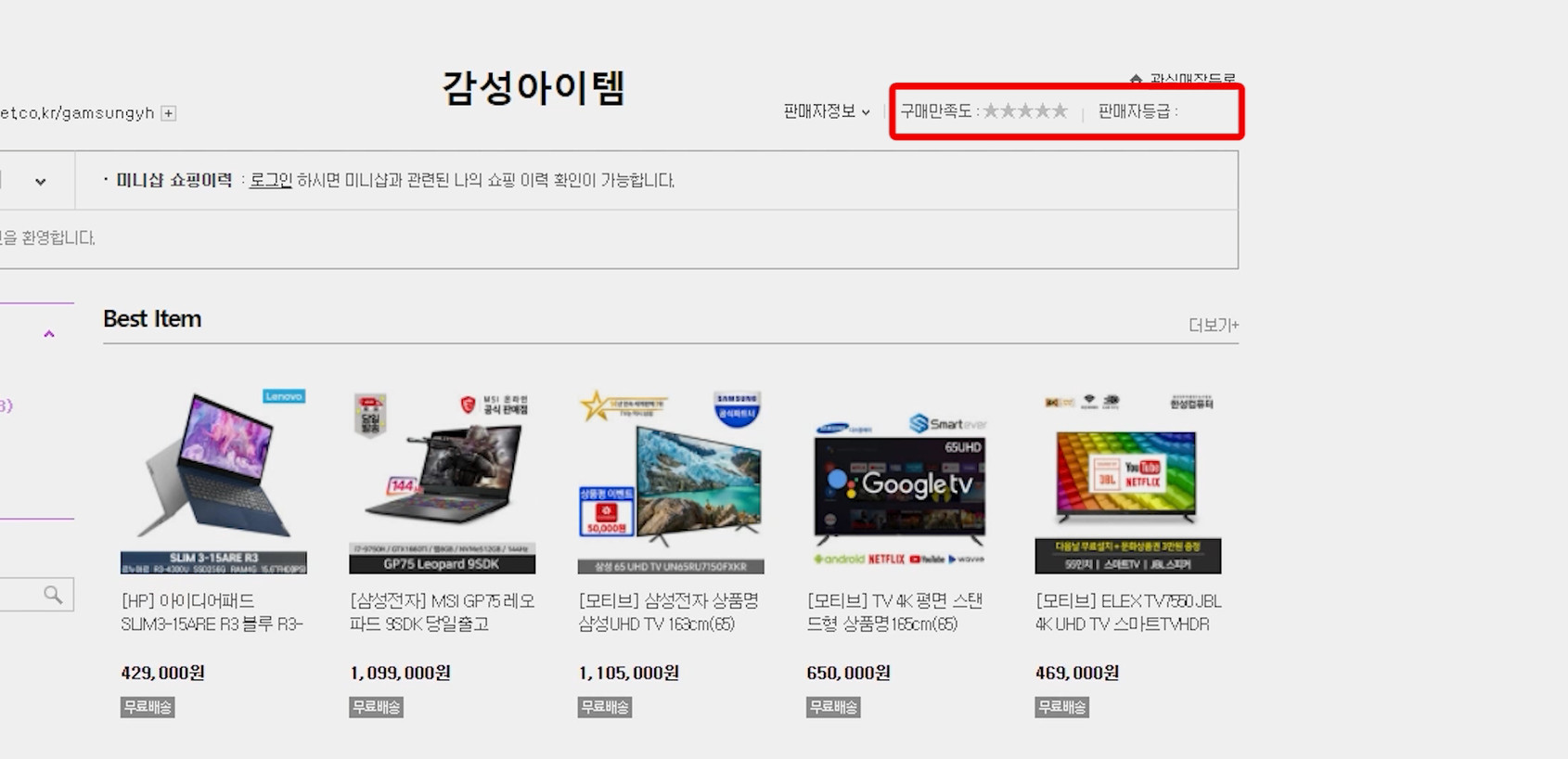Viewport: 1568px width, 759px height.
Task: Click the gamsungyh shop URL text
Action: tap(77, 113)
